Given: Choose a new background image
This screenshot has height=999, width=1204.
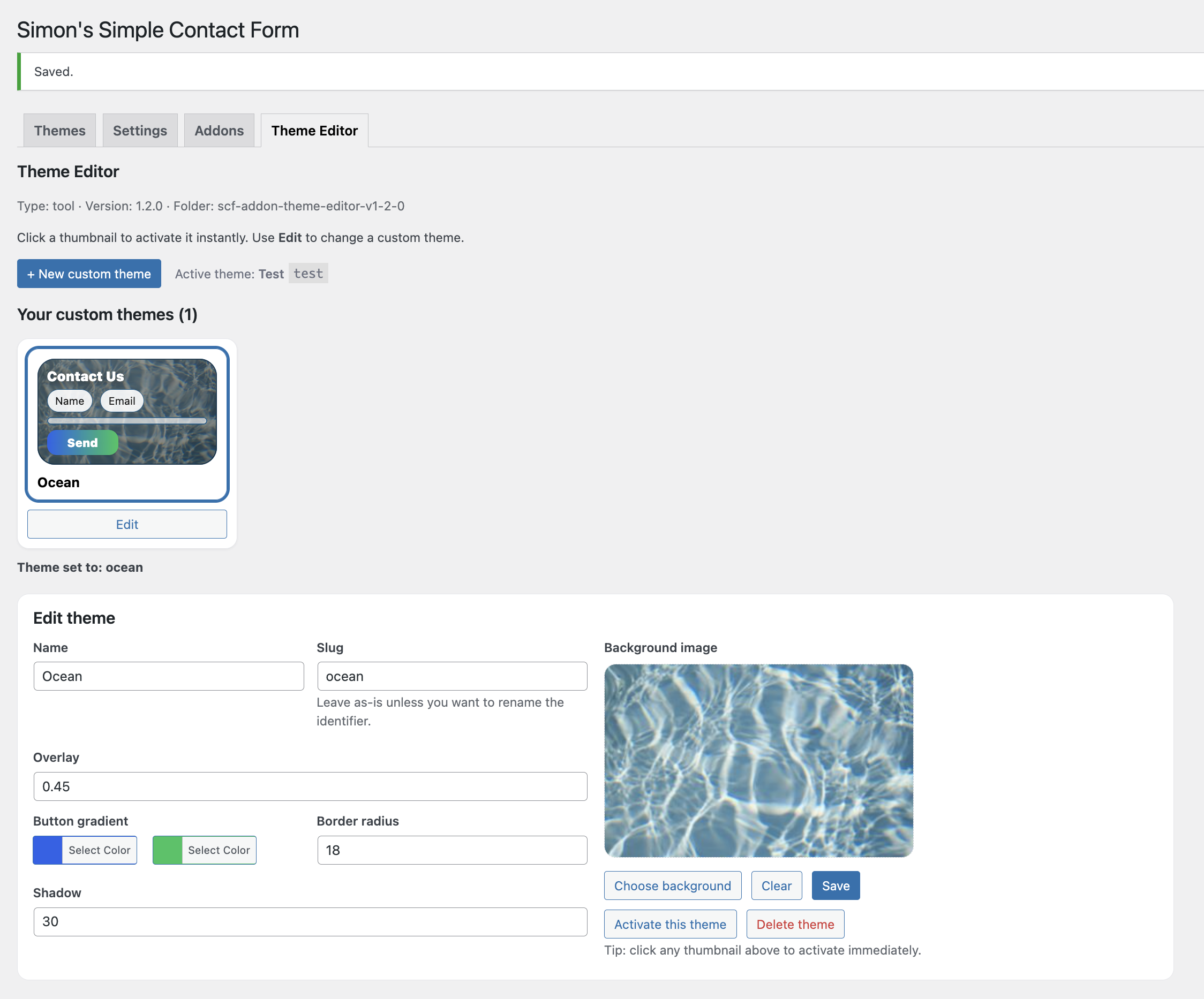Looking at the screenshot, I should pyautogui.click(x=673, y=885).
